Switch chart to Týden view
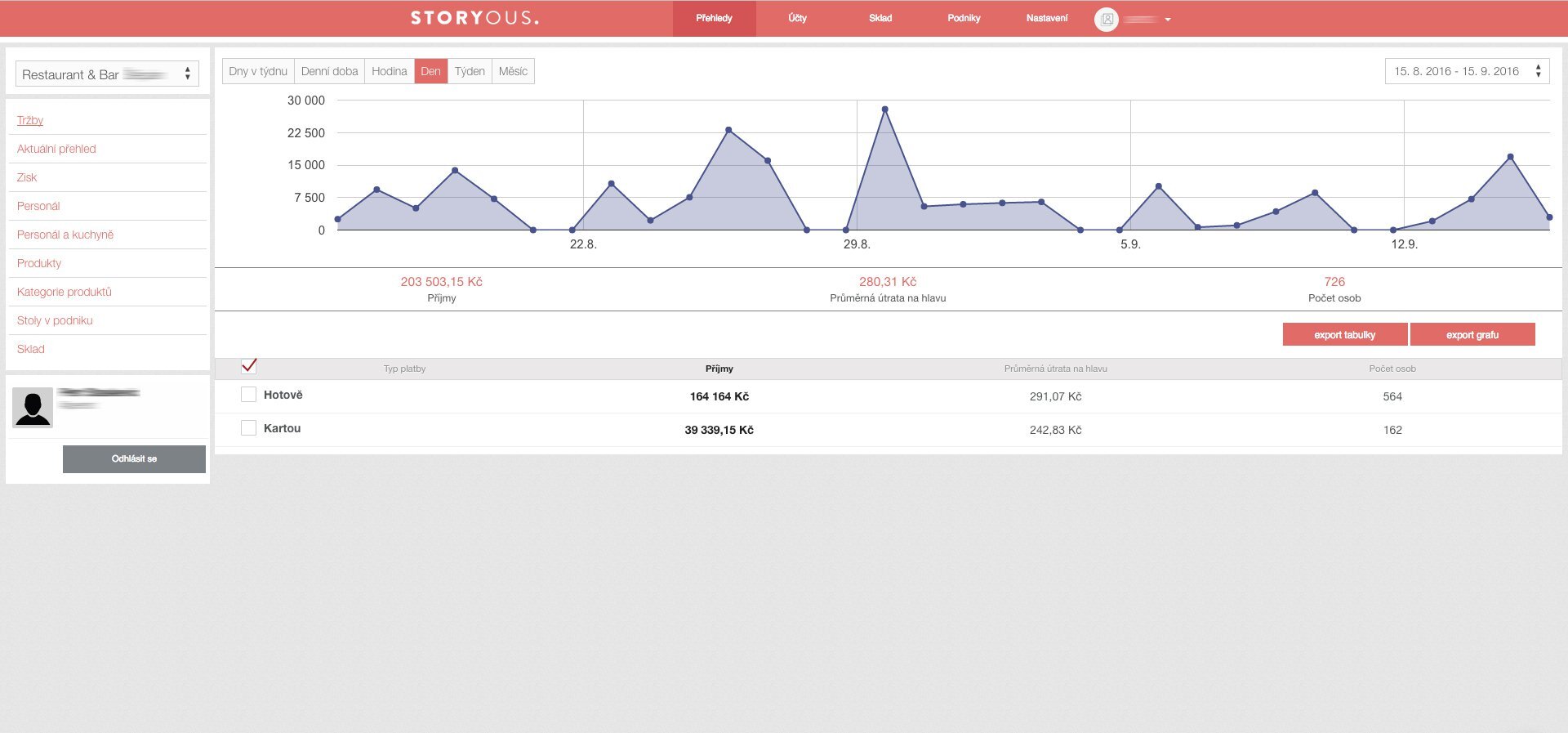Viewport: 1568px width, 733px height. click(470, 71)
